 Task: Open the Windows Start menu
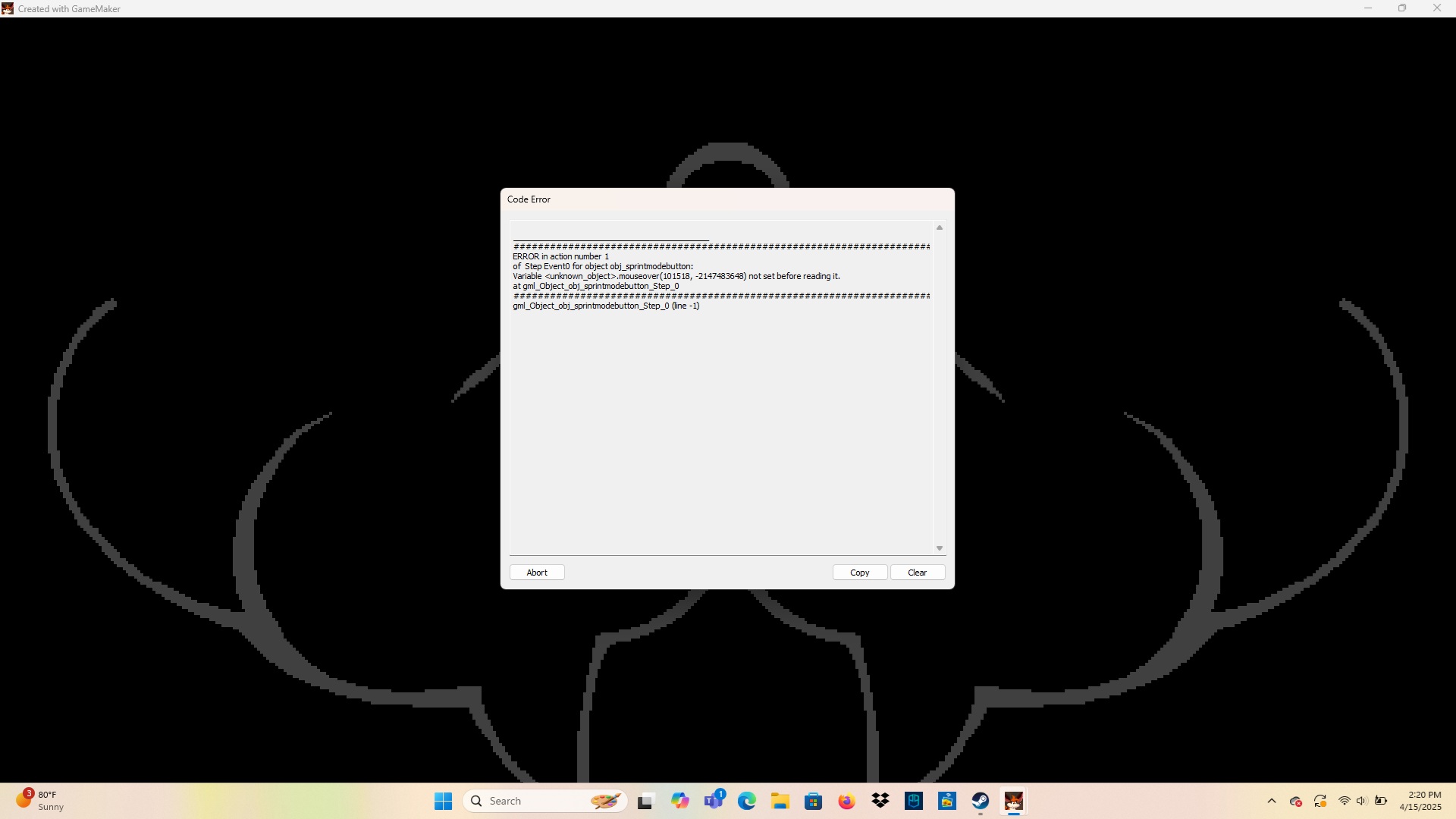pyautogui.click(x=444, y=801)
